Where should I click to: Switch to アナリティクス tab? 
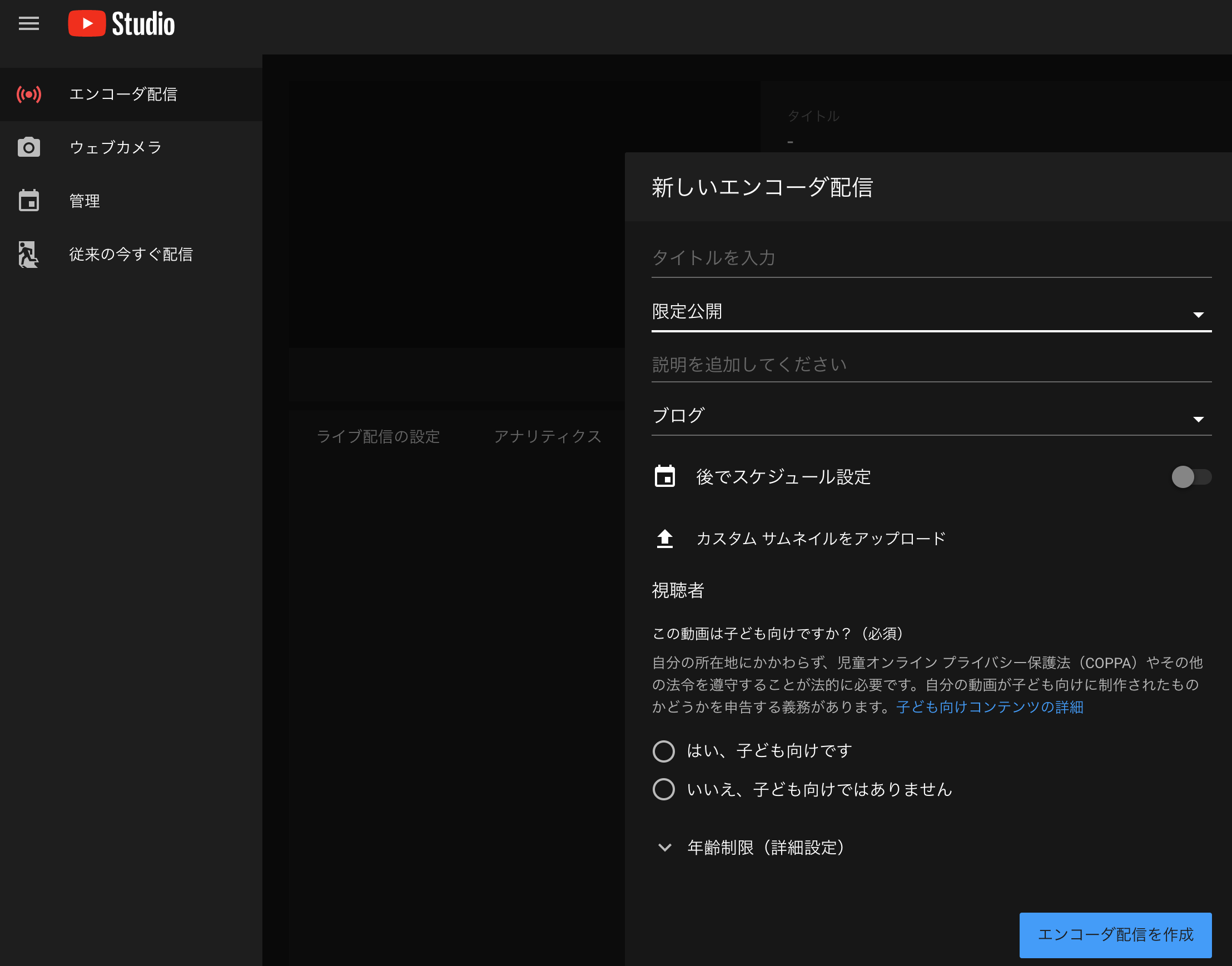click(547, 437)
